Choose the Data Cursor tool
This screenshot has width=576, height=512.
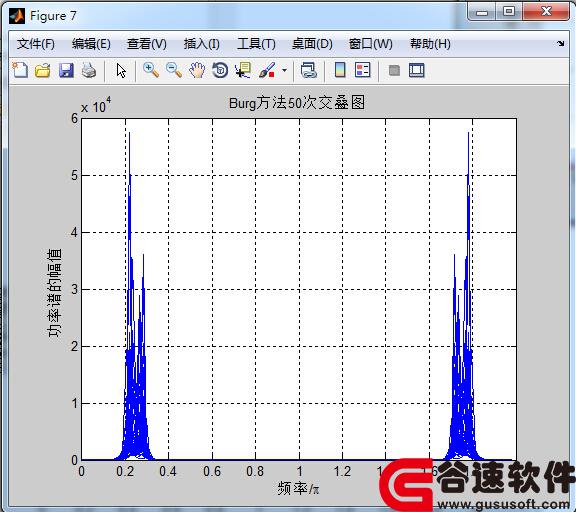click(243, 70)
